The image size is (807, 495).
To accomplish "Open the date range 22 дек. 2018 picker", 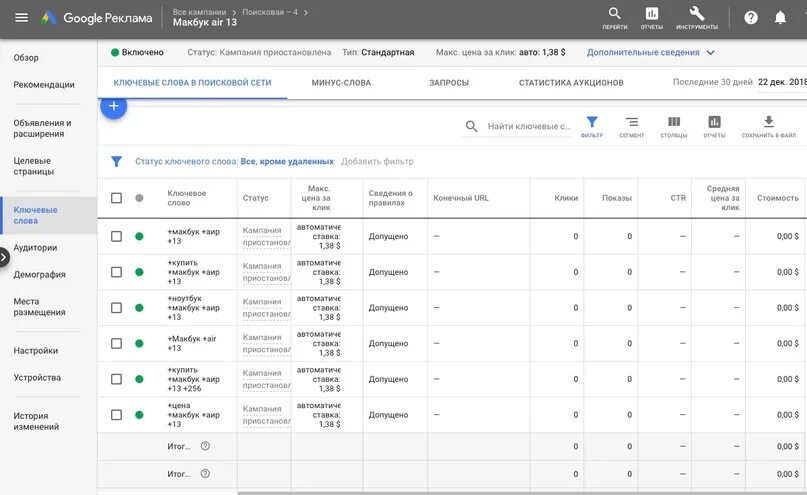I will pos(782,82).
